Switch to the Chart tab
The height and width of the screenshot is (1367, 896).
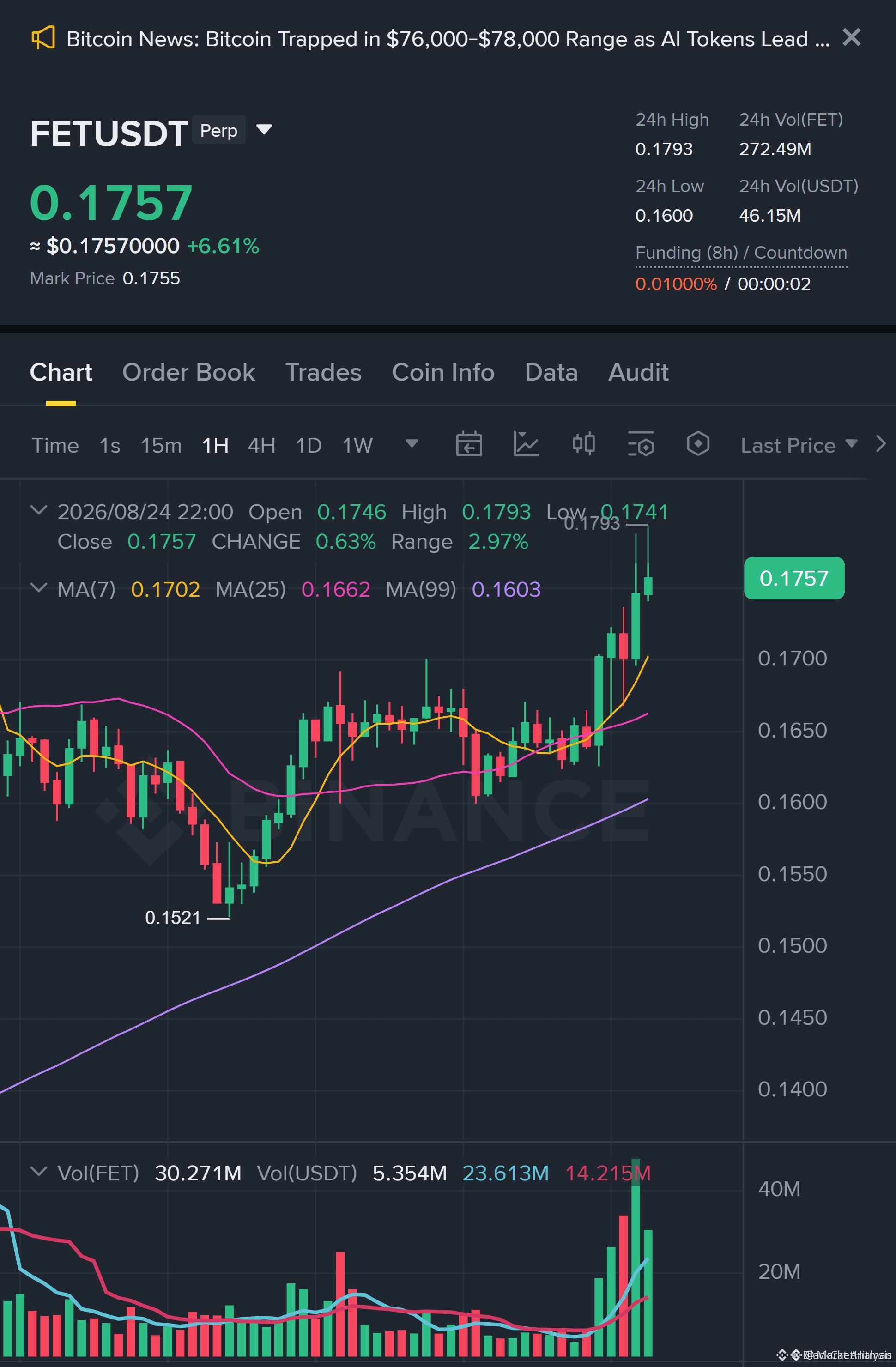tap(61, 372)
